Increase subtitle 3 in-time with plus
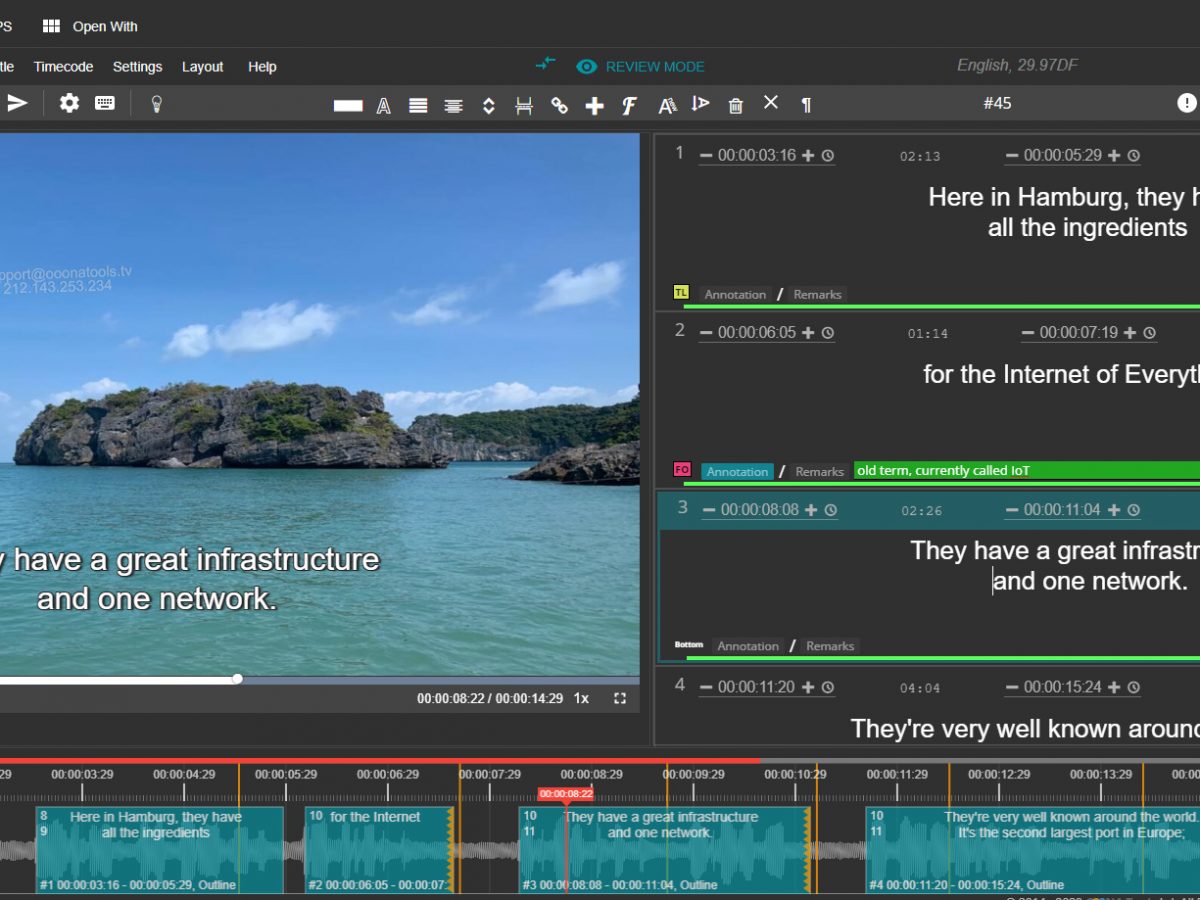 tap(809, 510)
